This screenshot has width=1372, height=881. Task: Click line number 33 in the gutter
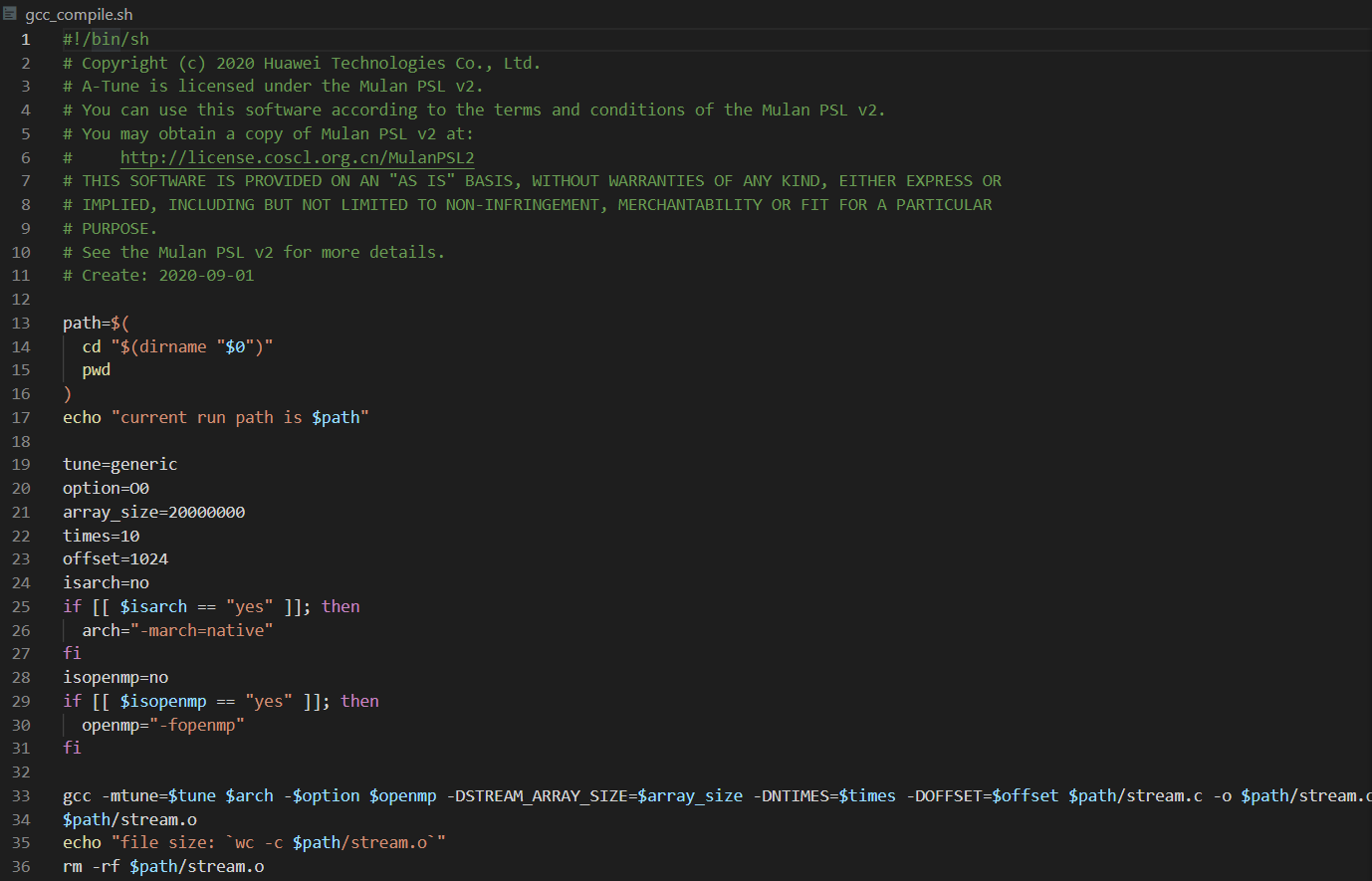tap(21, 796)
